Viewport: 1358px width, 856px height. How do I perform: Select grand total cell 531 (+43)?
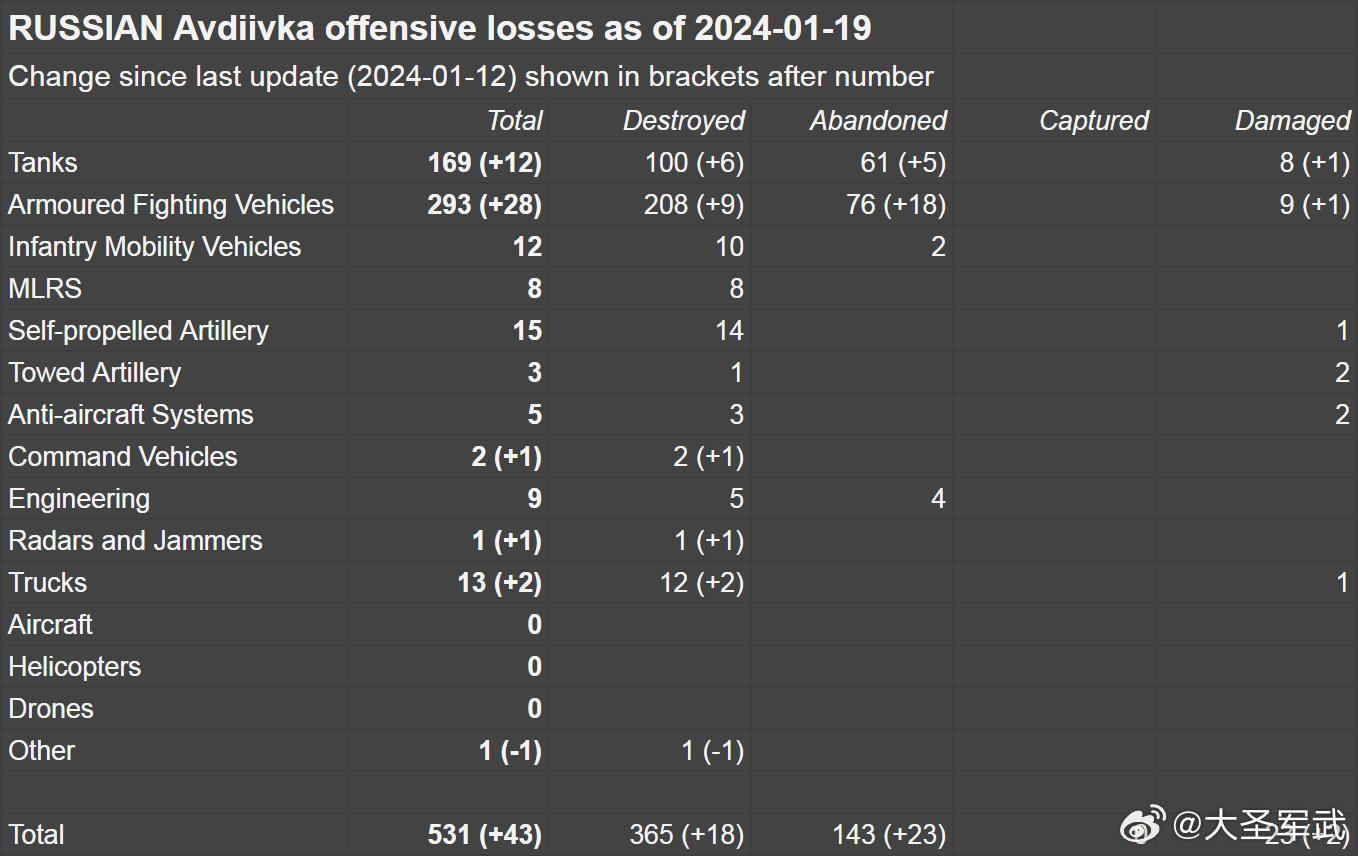click(485, 835)
